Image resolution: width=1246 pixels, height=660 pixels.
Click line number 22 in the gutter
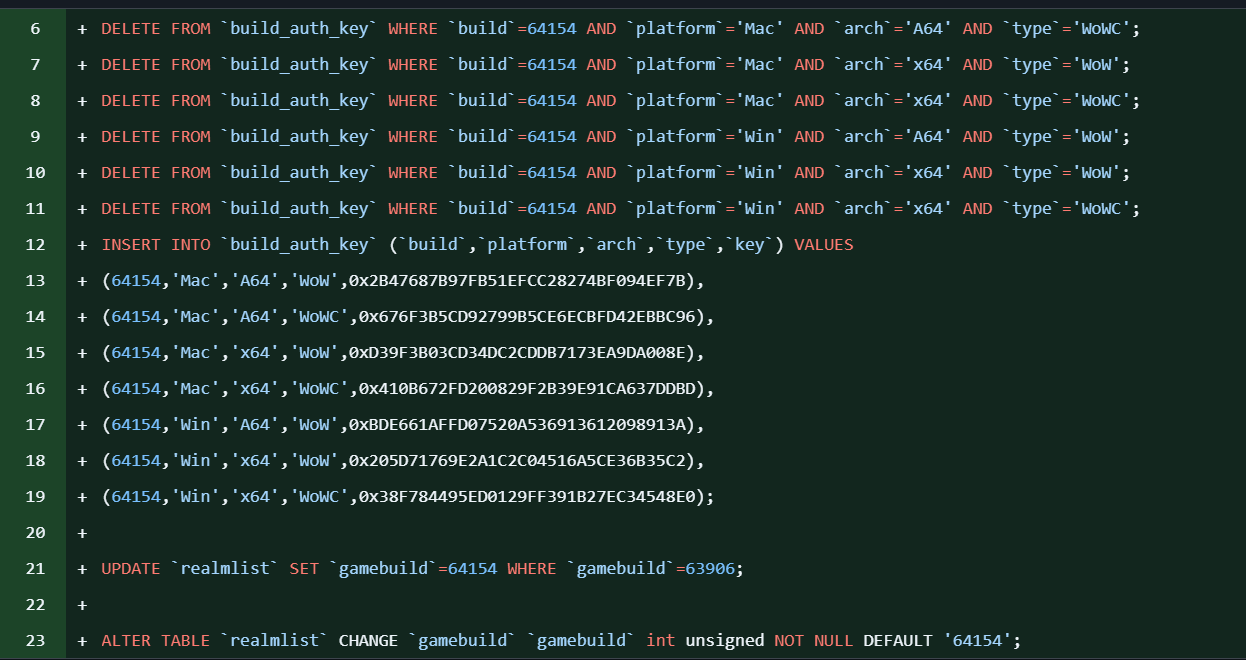(35, 605)
